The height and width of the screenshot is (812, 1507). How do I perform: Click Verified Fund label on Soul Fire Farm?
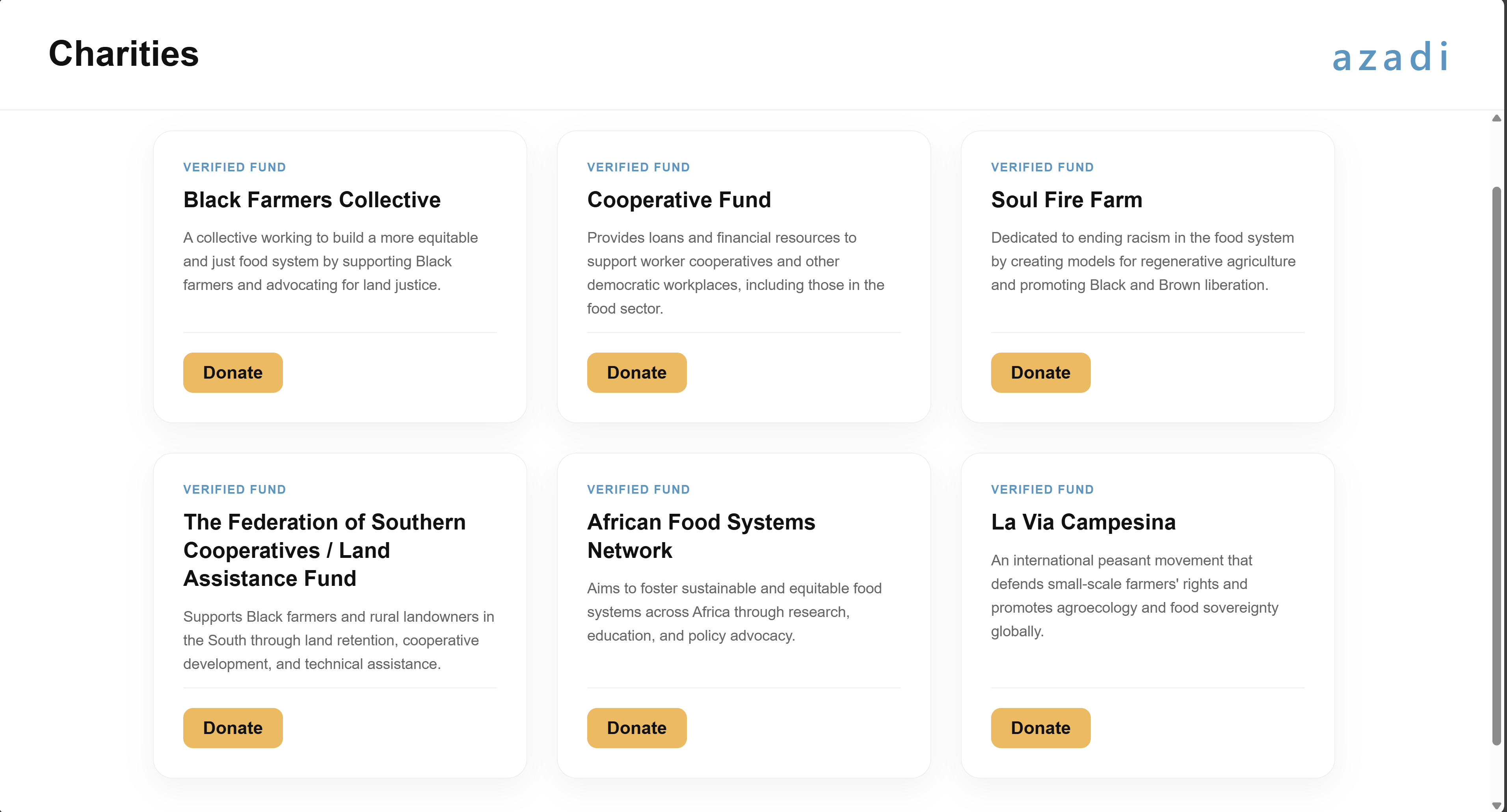[x=1042, y=167]
